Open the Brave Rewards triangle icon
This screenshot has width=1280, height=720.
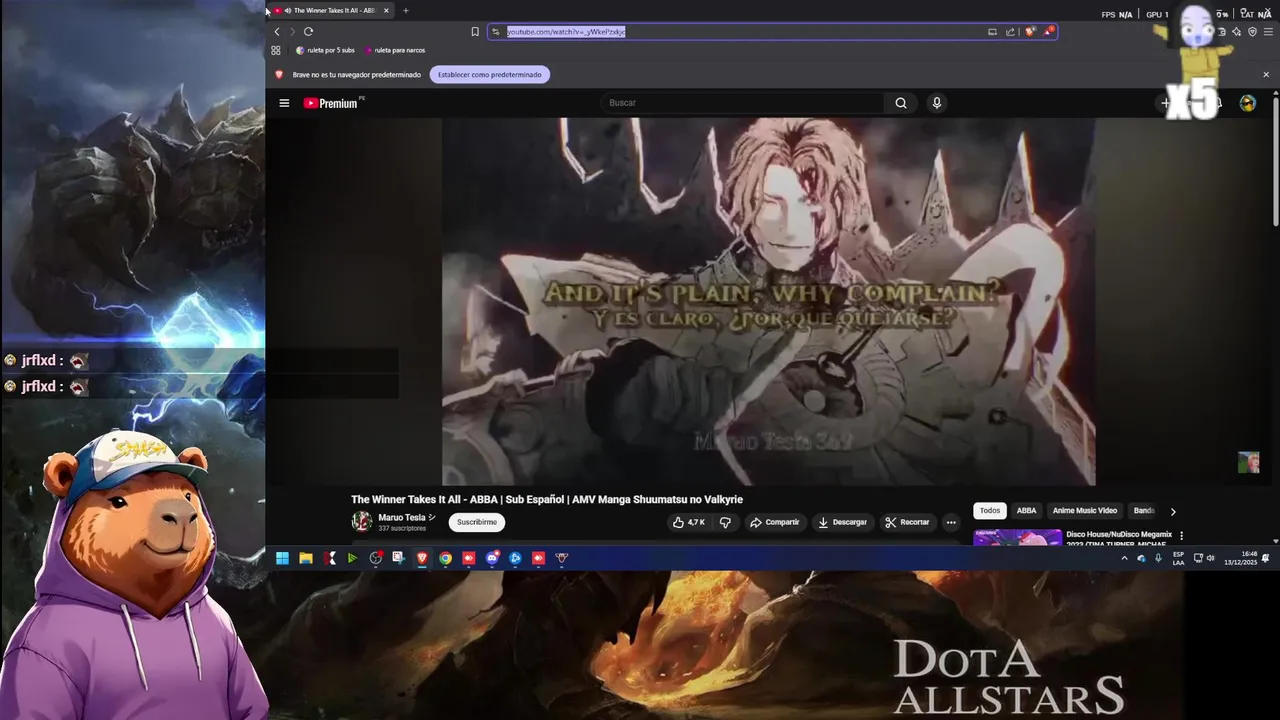pos(1048,31)
